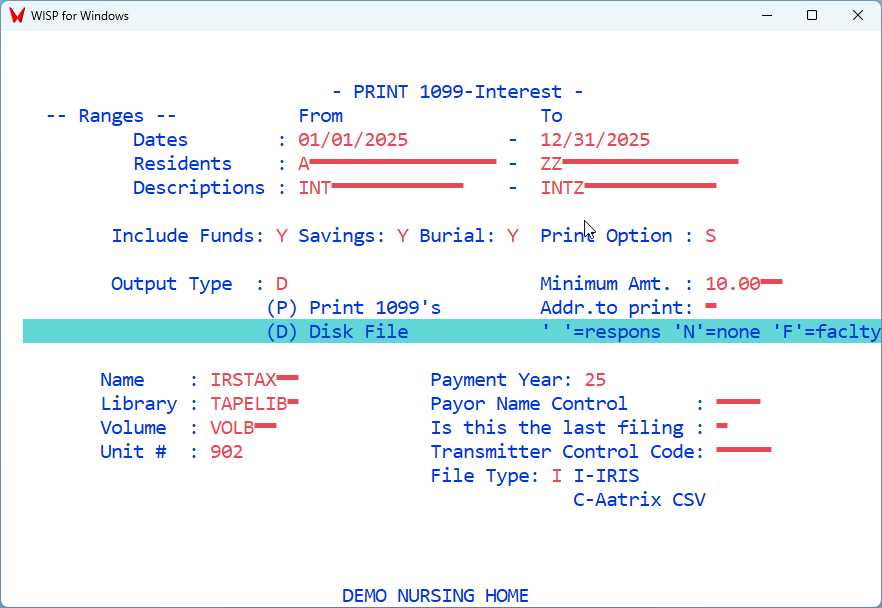Image resolution: width=882 pixels, height=608 pixels.
Task: Click the WISP app icon in title bar
Action: click(16, 16)
